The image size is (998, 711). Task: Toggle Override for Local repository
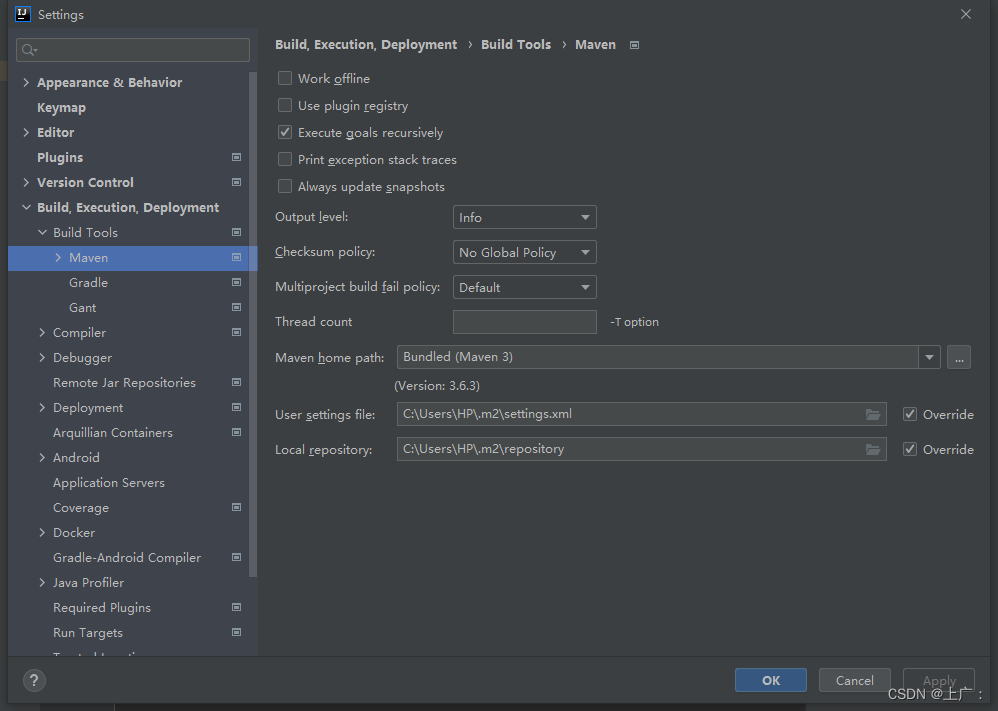click(x=910, y=449)
